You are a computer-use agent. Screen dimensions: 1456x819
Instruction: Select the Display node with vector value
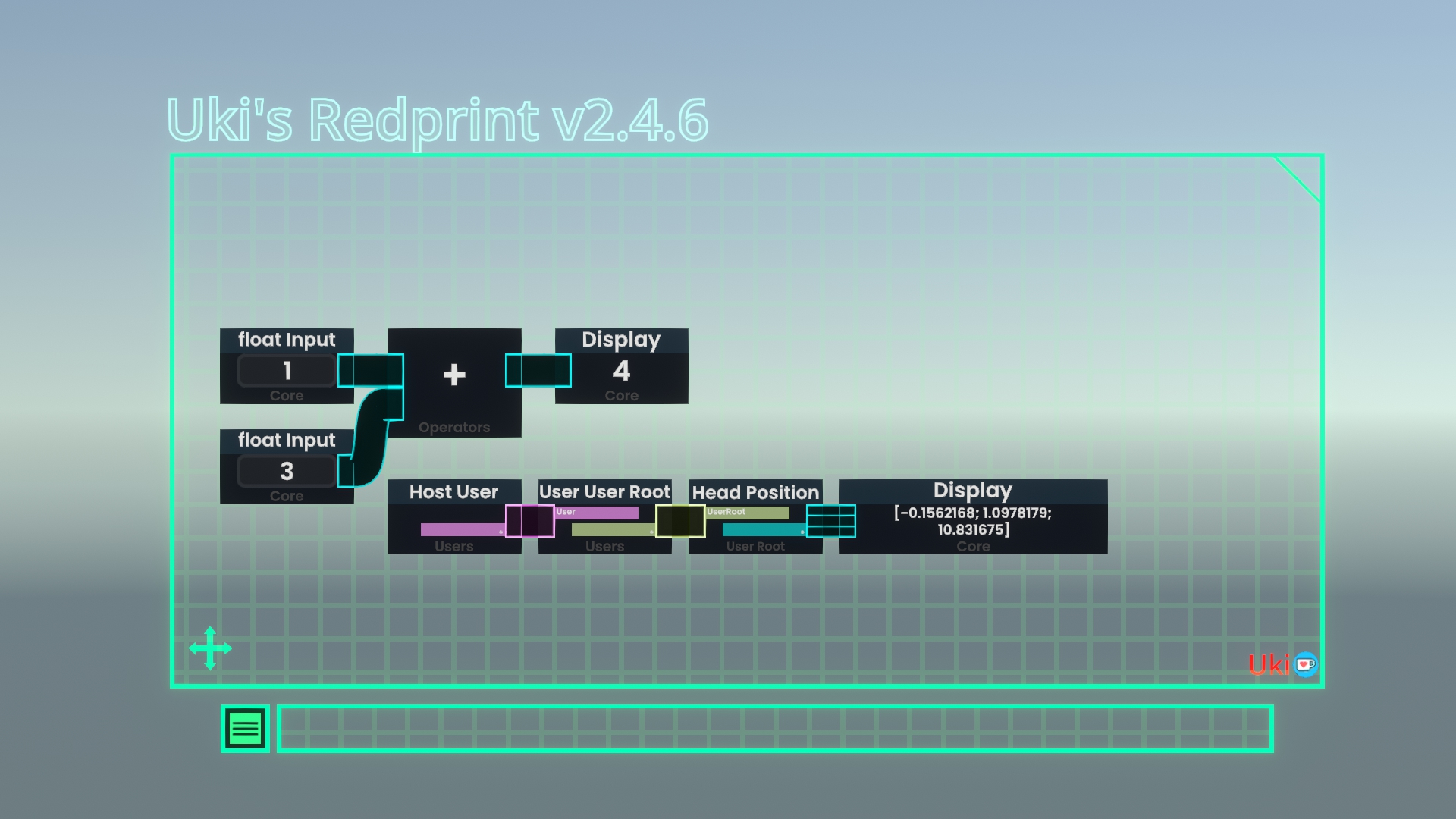(x=973, y=521)
